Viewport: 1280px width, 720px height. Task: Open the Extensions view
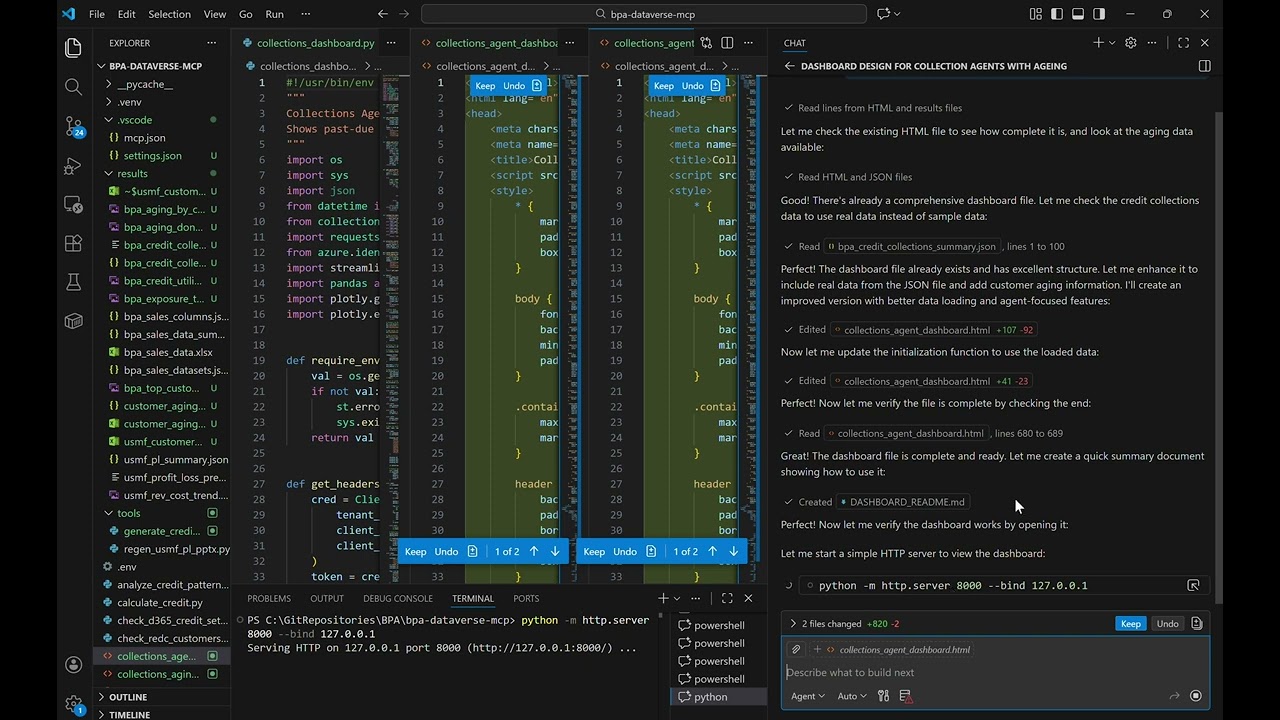pos(73,243)
